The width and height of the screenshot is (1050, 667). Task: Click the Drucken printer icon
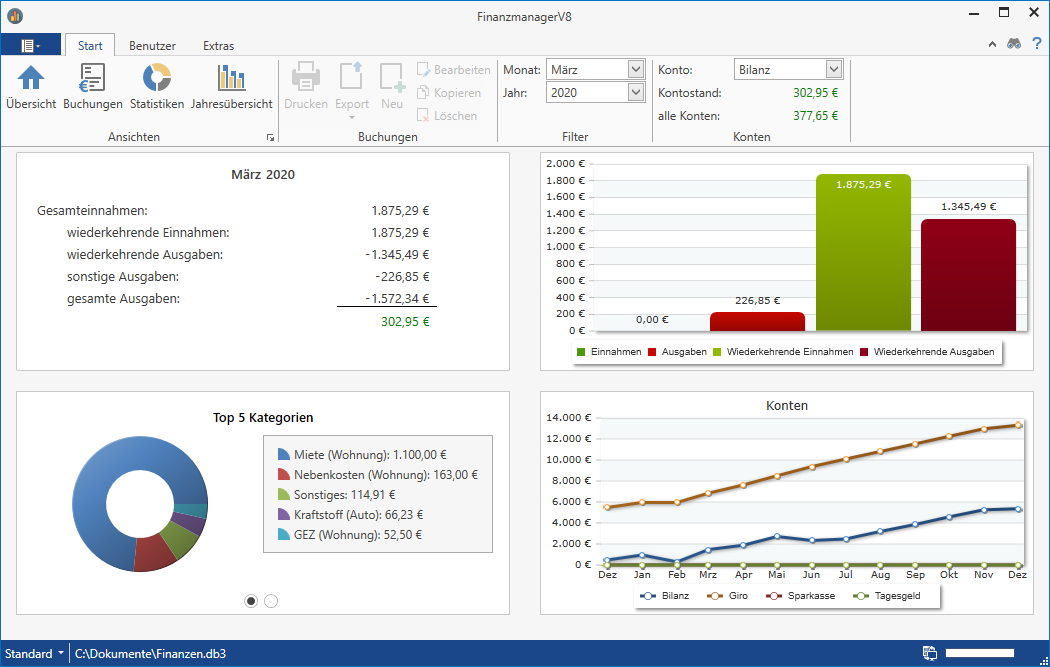[x=305, y=77]
